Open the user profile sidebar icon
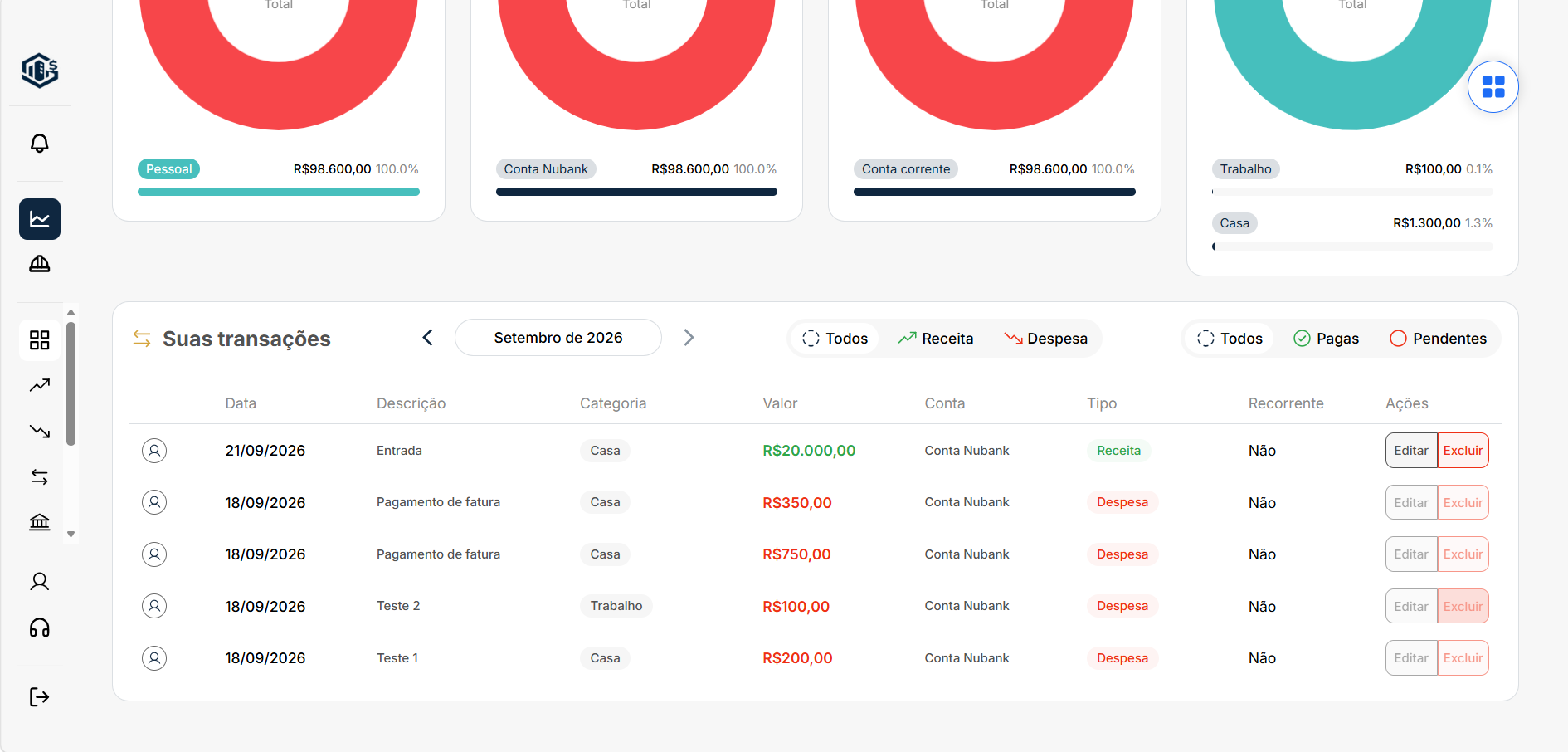Image resolution: width=1568 pixels, height=752 pixels. (x=40, y=582)
